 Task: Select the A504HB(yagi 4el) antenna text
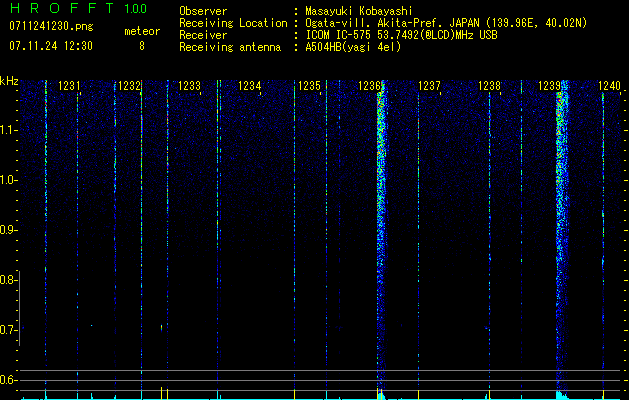point(353,47)
